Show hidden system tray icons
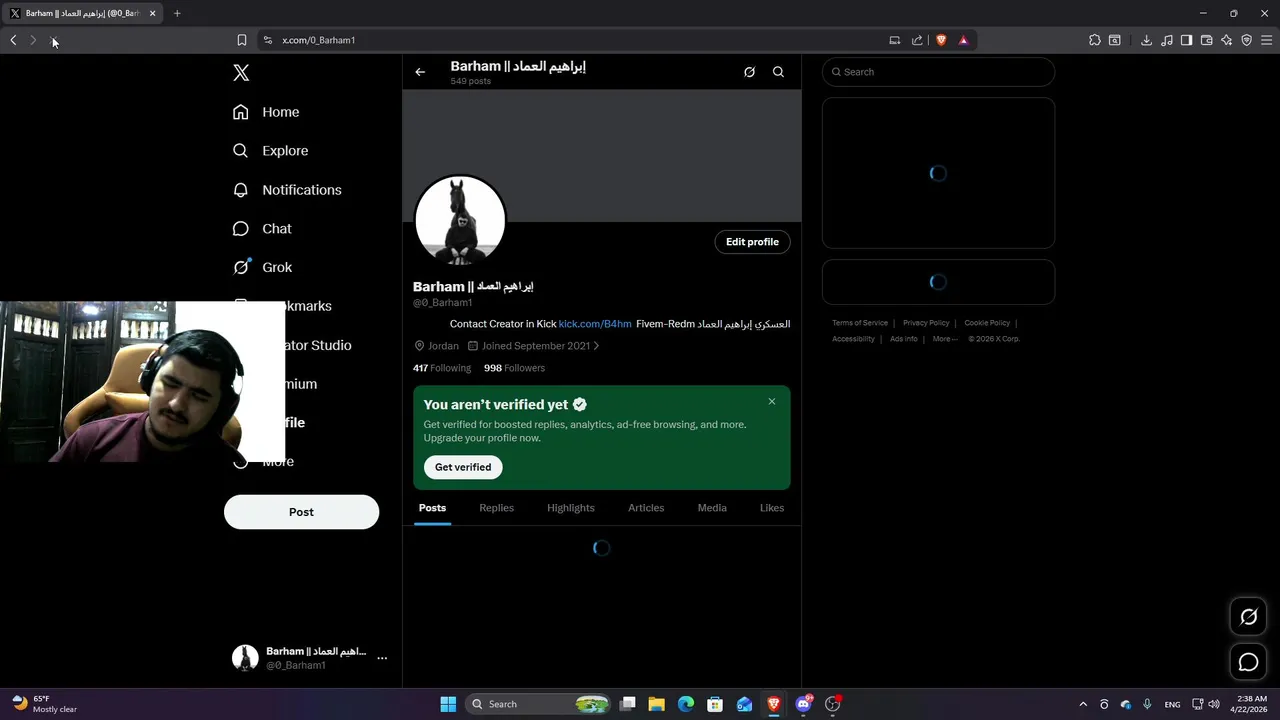The image size is (1280, 720). tap(1083, 704)
